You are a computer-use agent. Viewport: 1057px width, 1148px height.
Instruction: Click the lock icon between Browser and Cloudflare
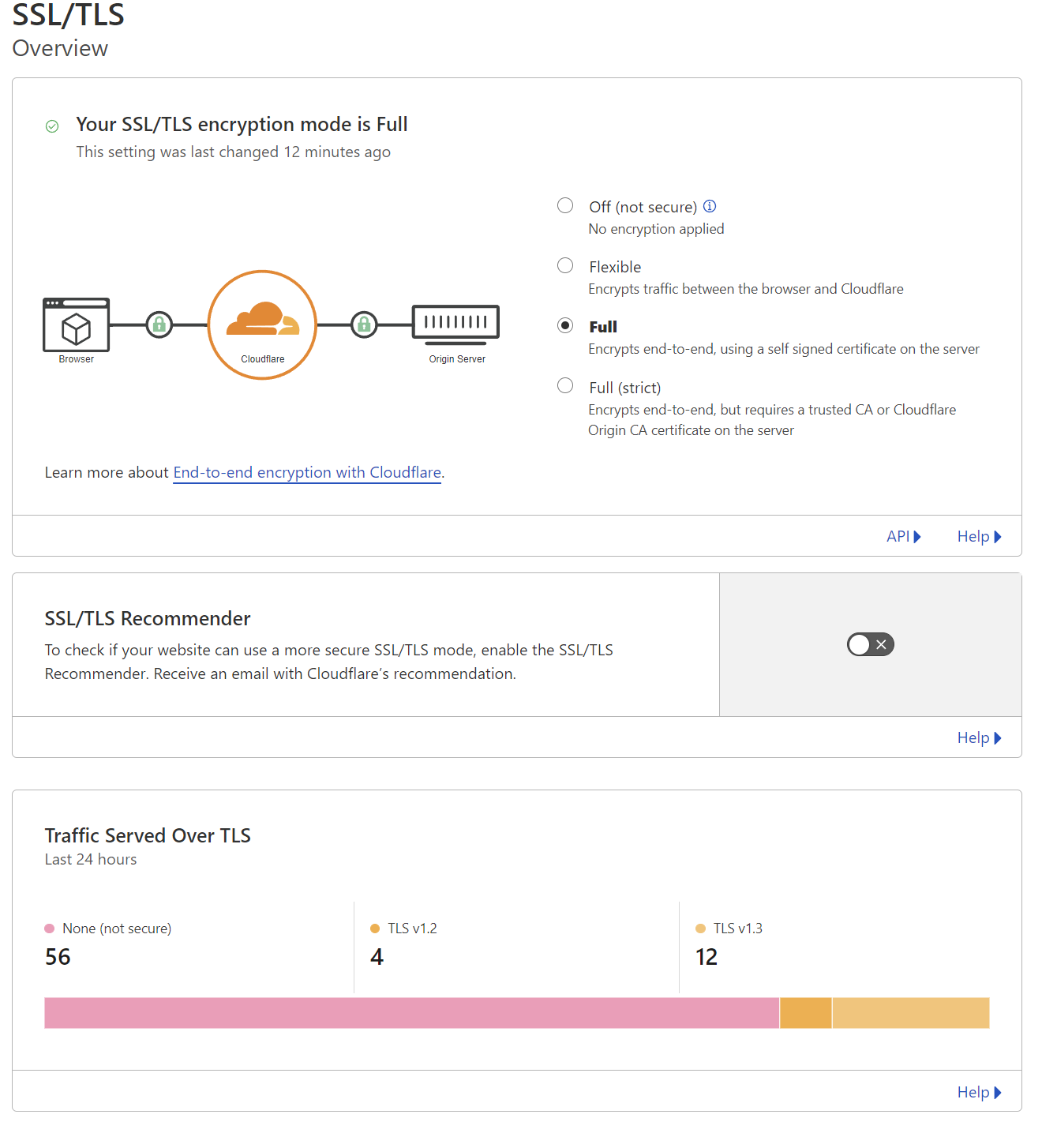[159, 325]
